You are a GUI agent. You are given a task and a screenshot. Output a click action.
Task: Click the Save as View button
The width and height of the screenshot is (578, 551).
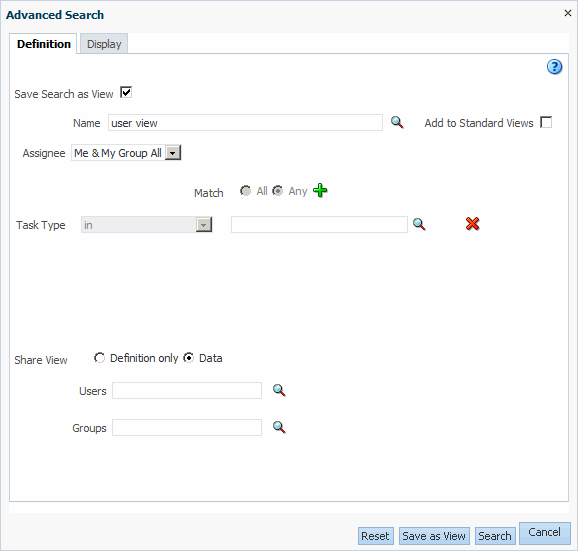point(434,536)
